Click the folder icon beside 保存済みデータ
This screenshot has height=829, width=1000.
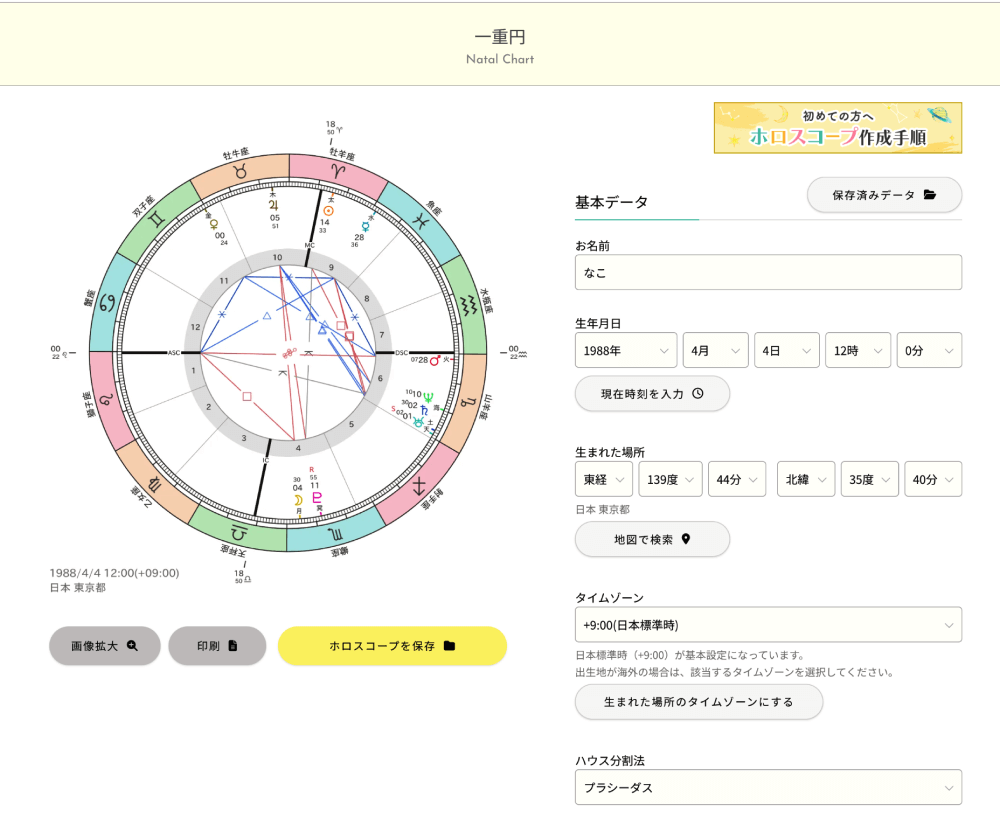929,195
